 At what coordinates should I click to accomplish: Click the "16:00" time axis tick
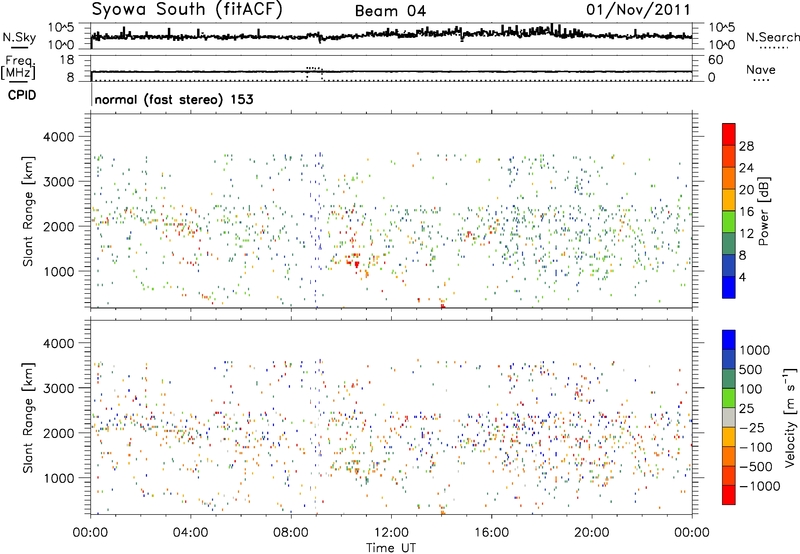(491, 533)
